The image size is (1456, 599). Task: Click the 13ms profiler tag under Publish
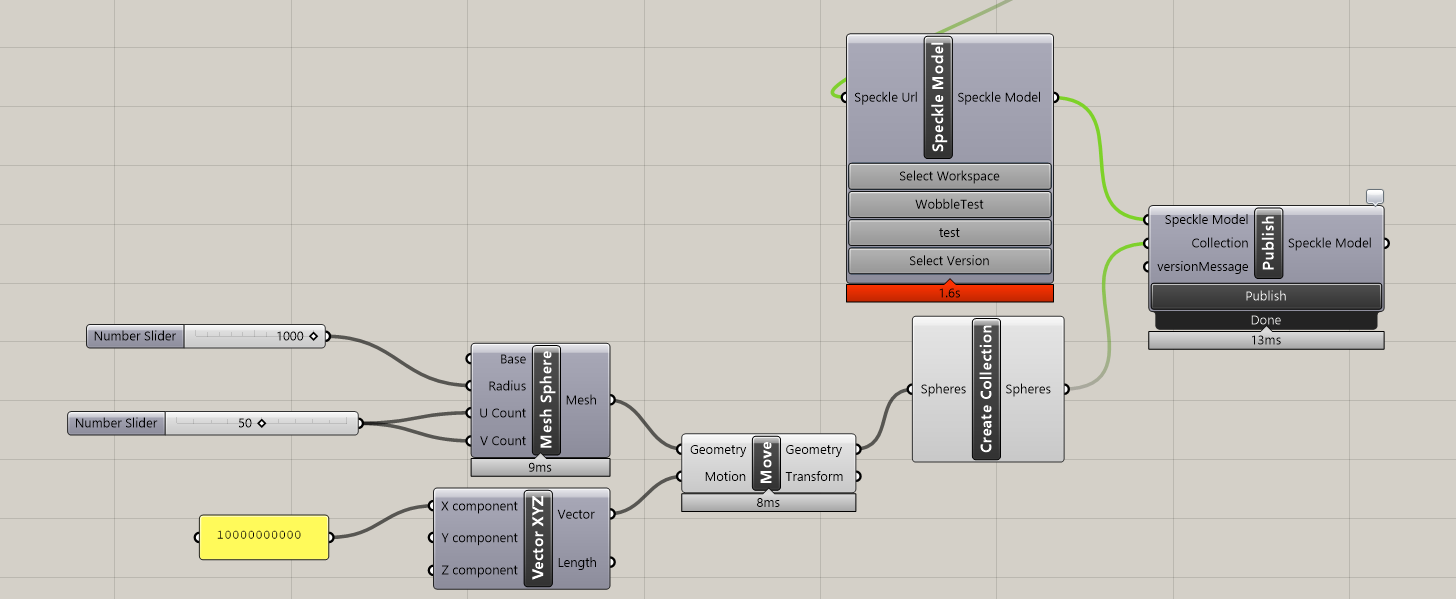1266,340
